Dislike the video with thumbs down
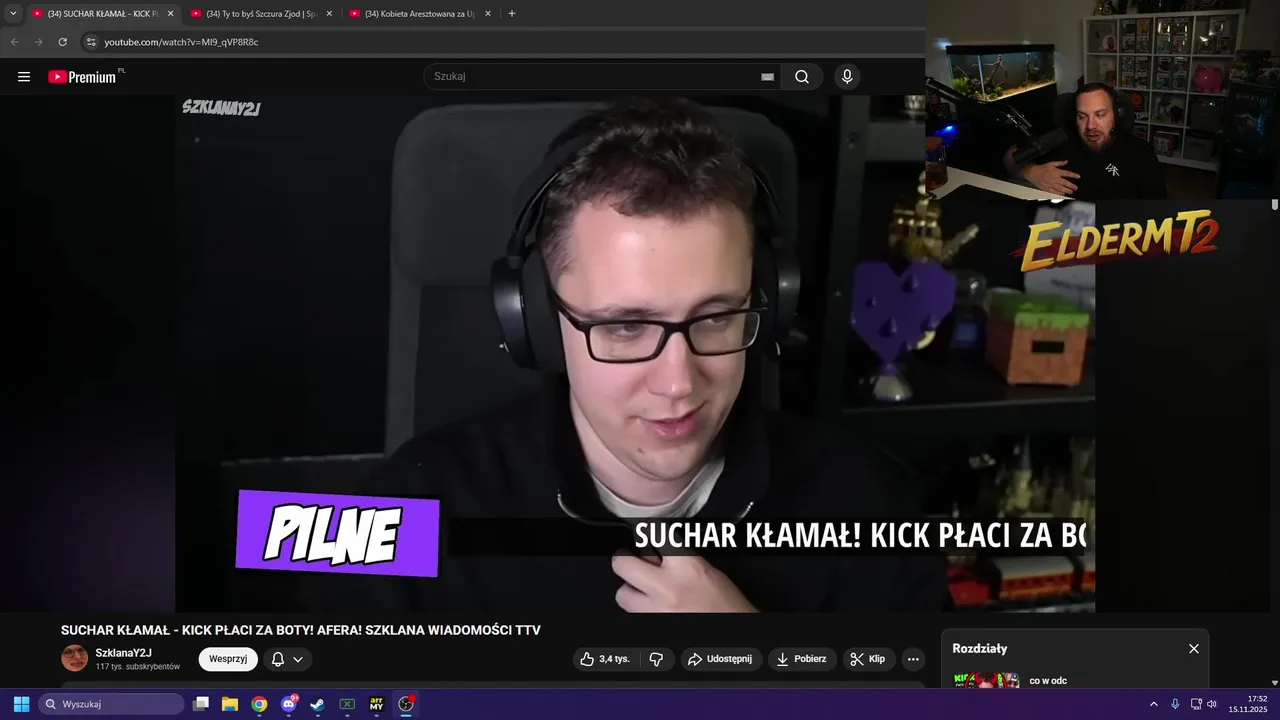The height and width of the screenshot is (720, 1280). point(656,659)
